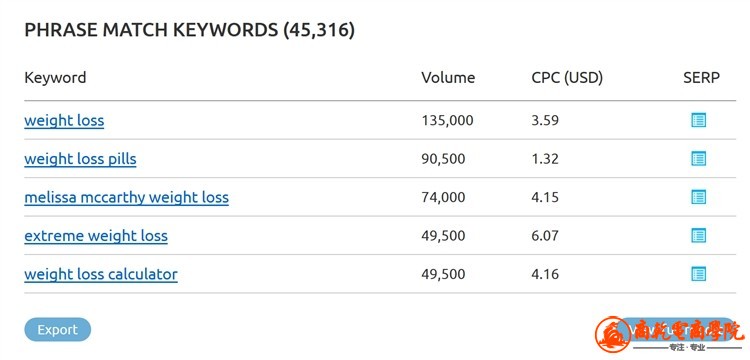
Task: Open the weight loss pills link
Action: [80, 159]
